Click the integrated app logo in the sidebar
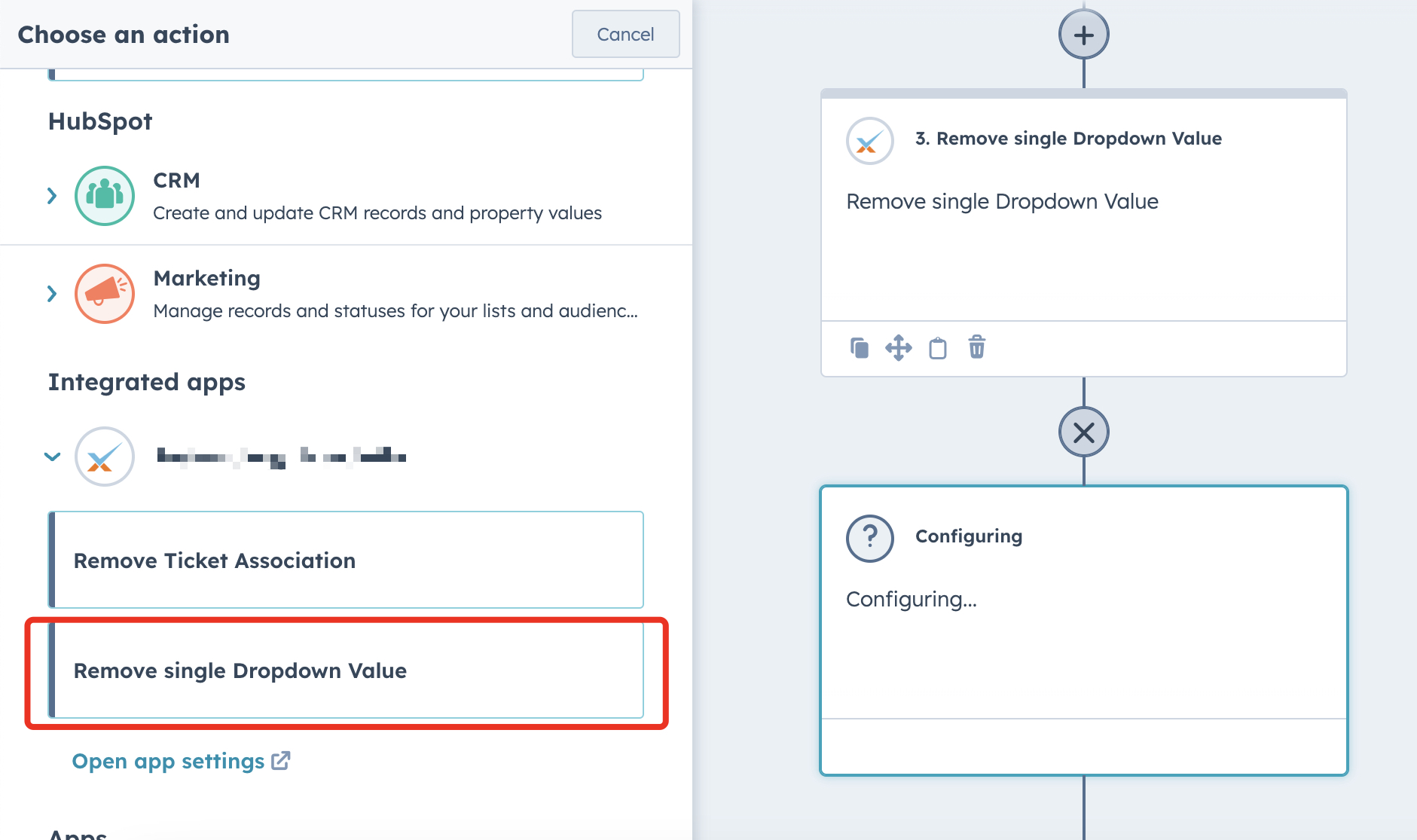 point(104,456)
